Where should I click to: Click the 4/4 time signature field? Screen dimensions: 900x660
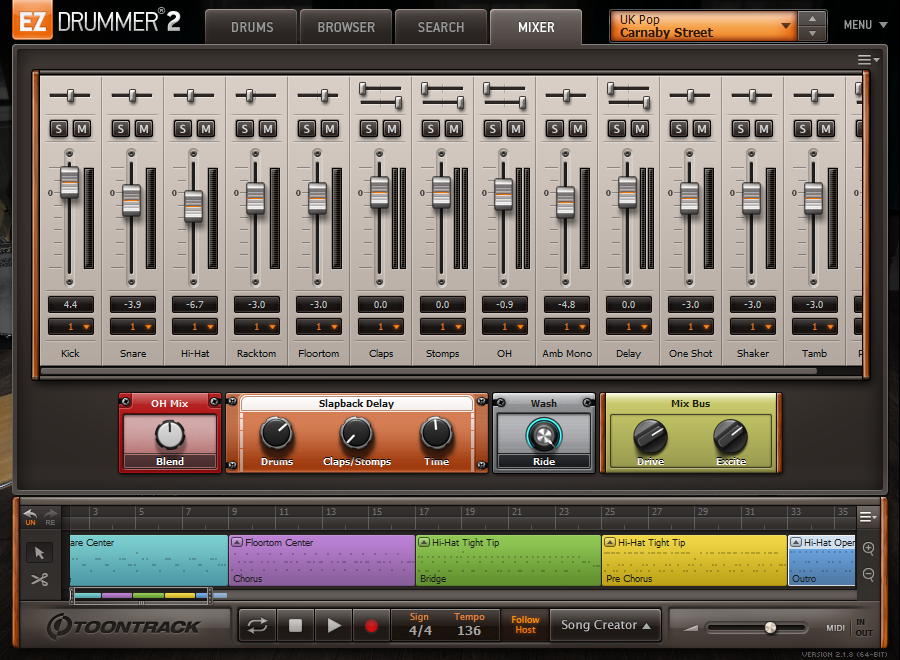pos(420,624)
